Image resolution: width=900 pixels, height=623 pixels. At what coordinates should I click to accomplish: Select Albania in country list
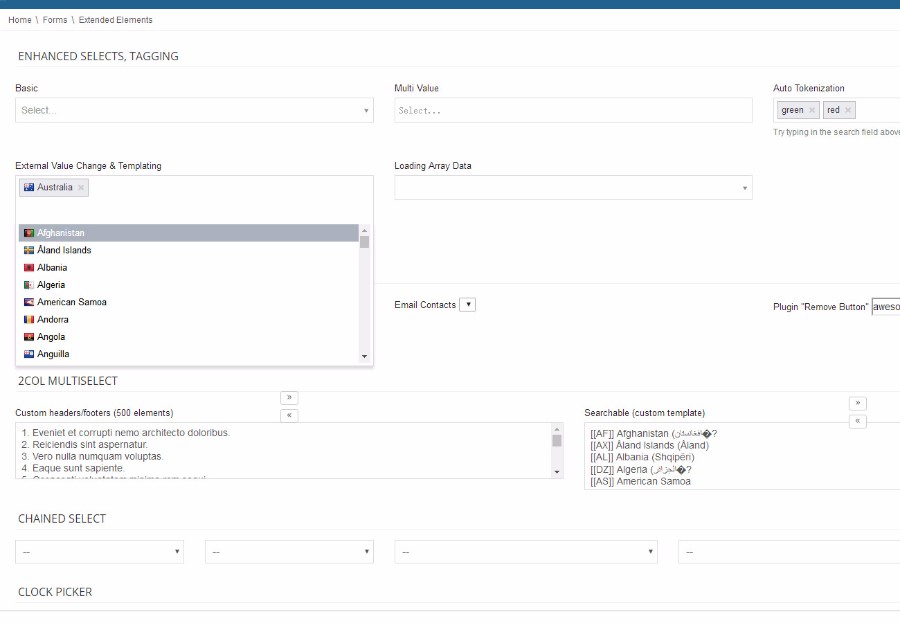click(x=189, y=268)
